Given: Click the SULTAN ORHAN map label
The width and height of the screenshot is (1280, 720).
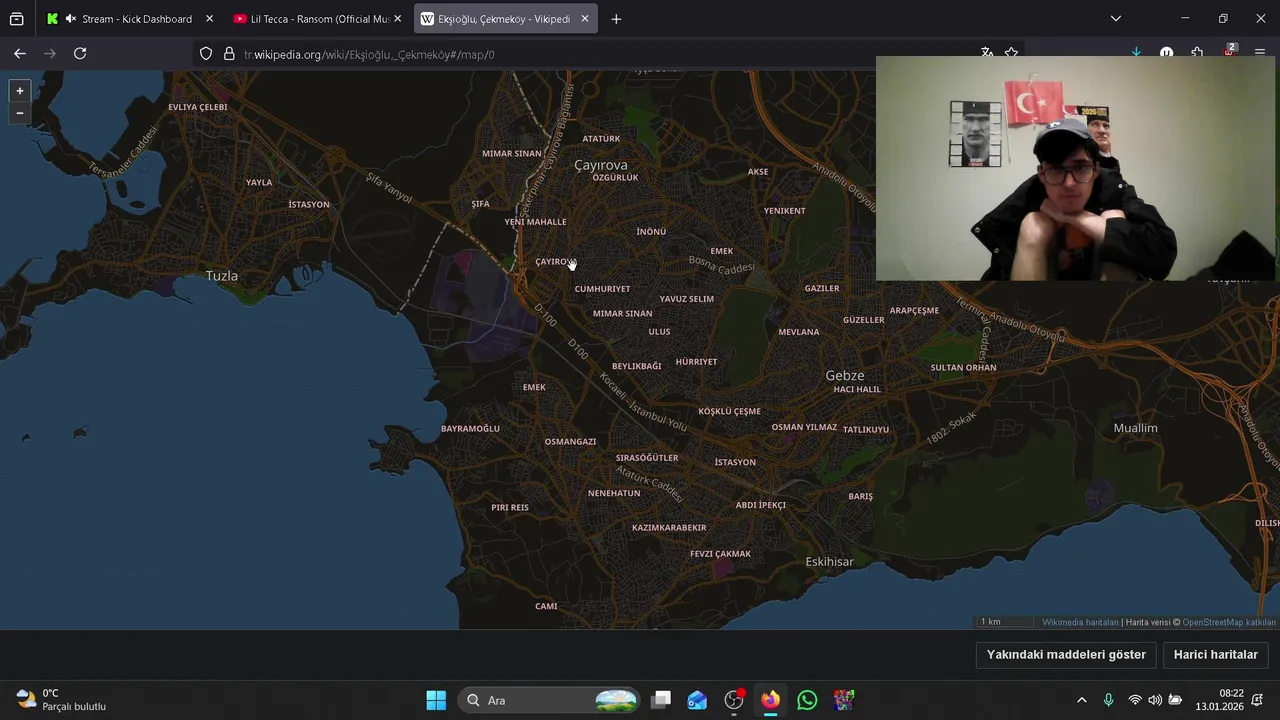Looking at the screenshot, I should coord(964,368).
